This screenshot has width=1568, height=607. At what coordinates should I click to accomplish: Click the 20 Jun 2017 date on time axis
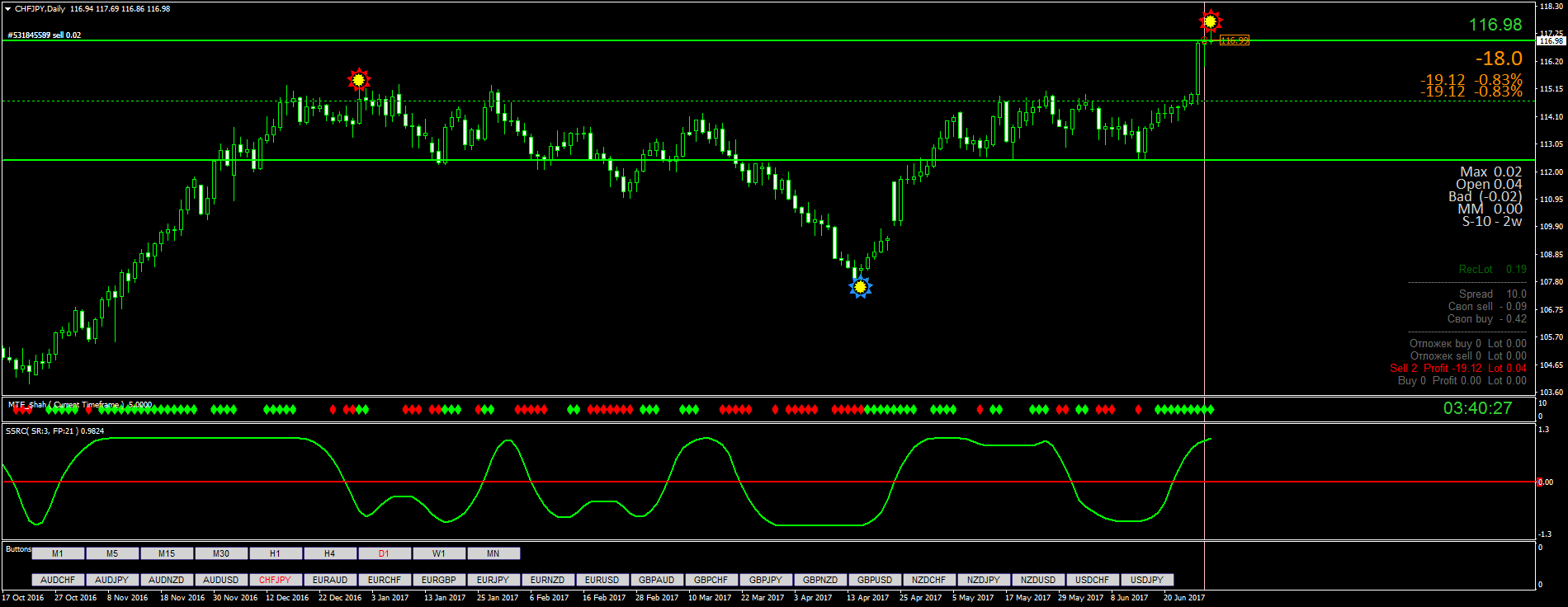[1184, 598]
